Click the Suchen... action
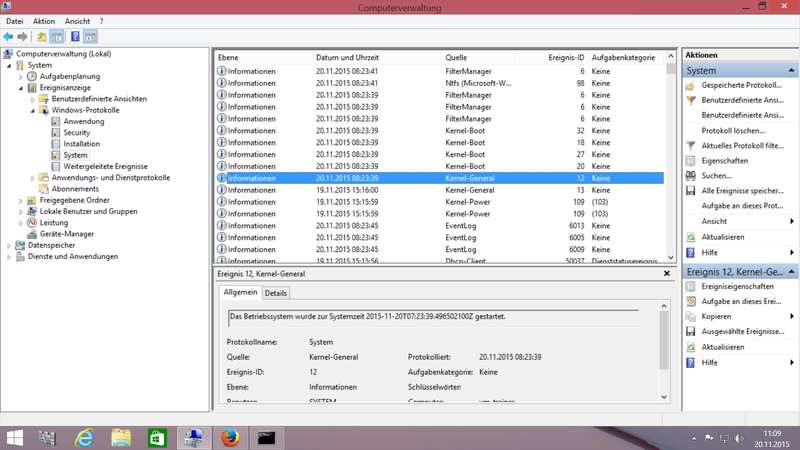800x450 pixels. pyautogui.click(x=716, y=176)
